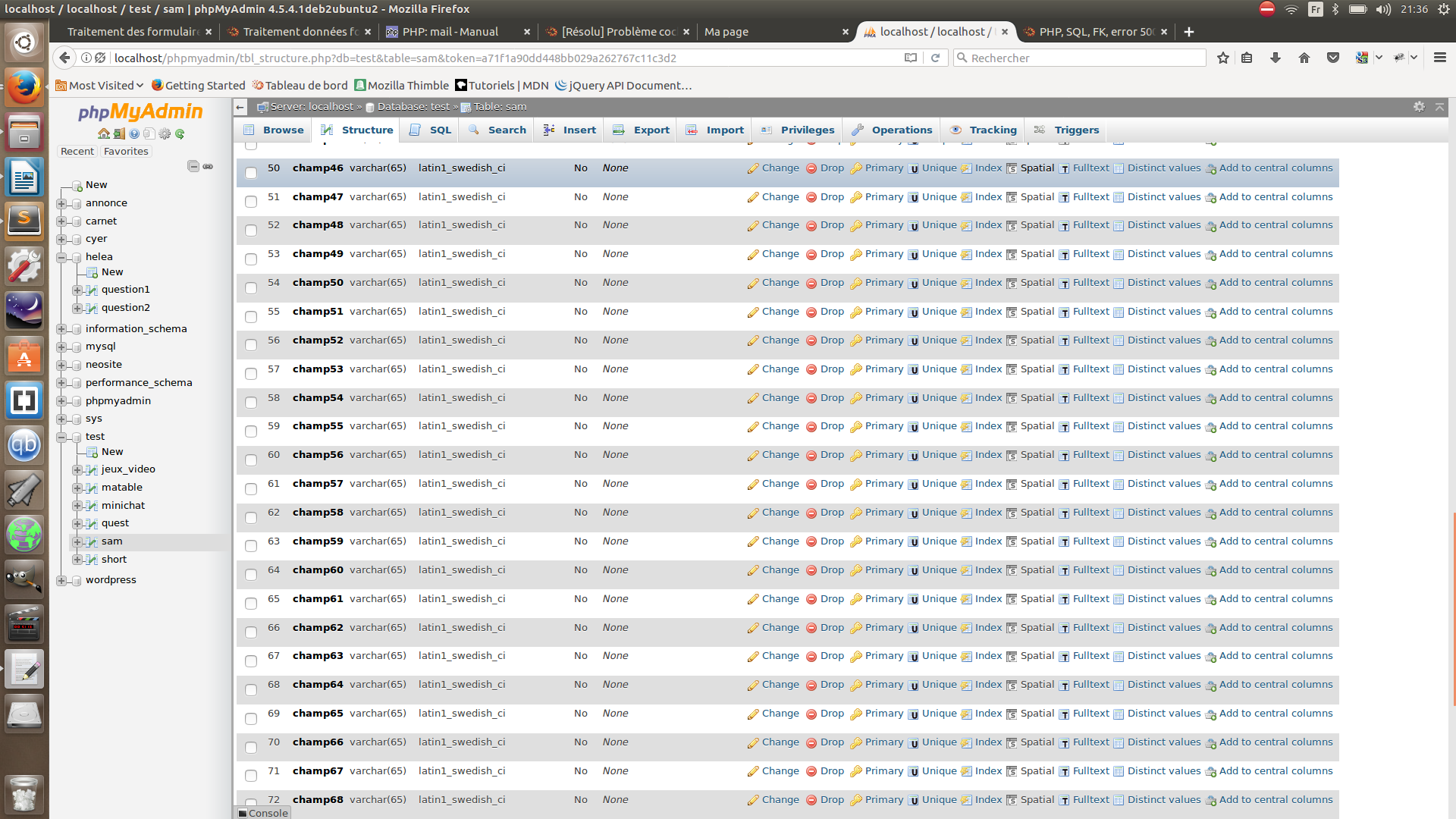1456x819 pixels.
Task: Collapse the test database node
Action: point(61,437)
